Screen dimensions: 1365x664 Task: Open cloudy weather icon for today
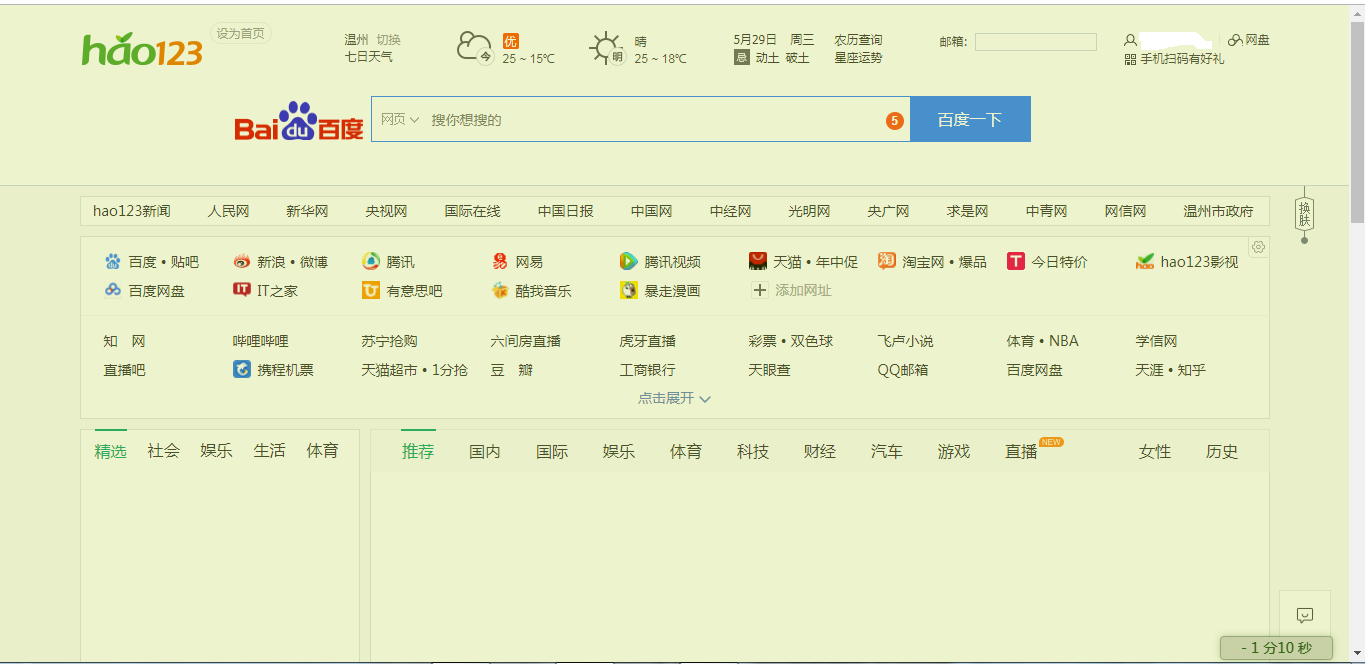tap(475, 48)
